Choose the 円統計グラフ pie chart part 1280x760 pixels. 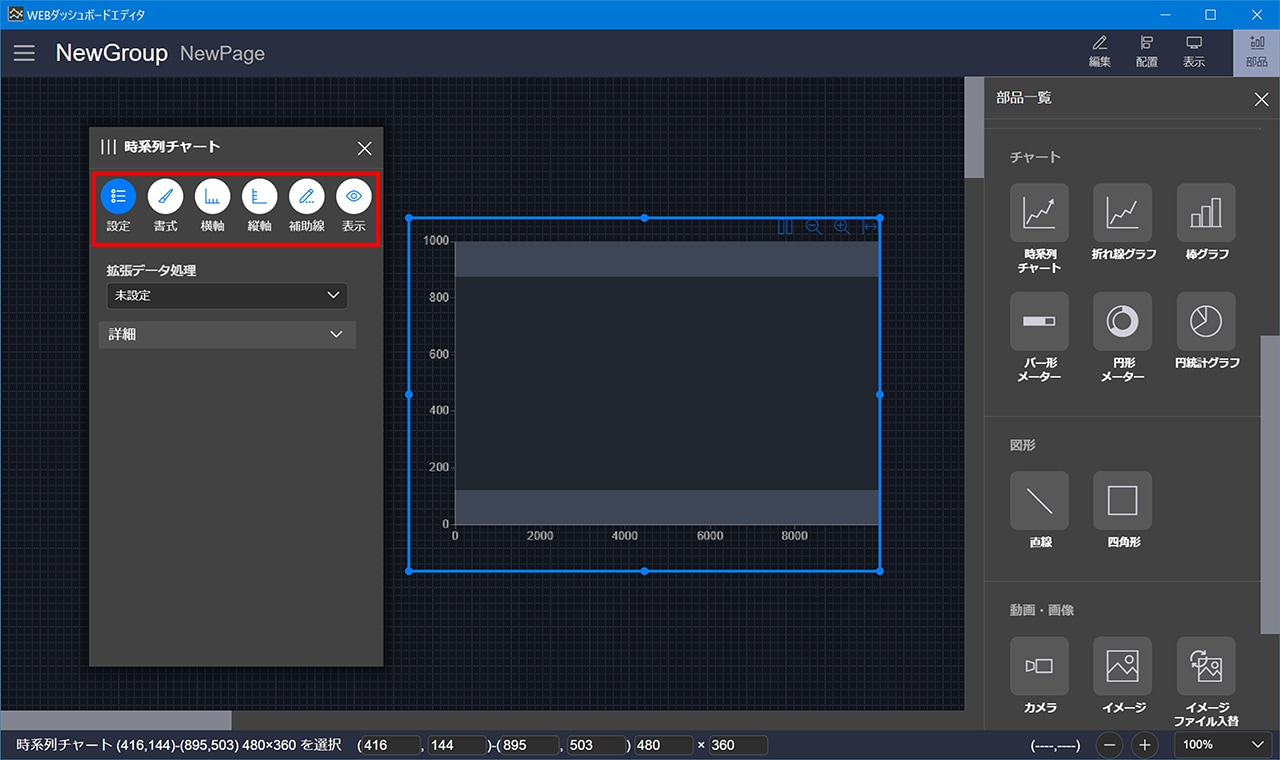point(1205,321)
